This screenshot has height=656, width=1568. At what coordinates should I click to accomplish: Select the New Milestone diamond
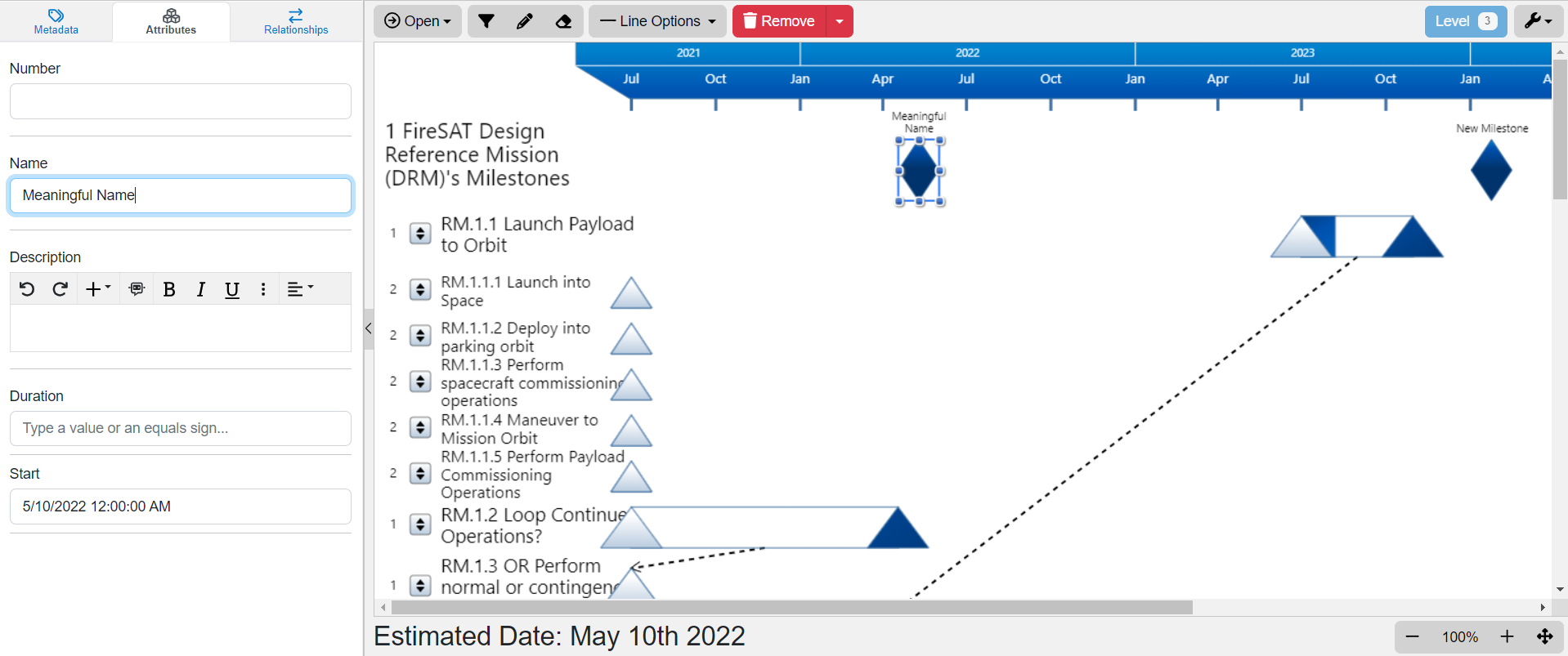tap(1491, 171)
